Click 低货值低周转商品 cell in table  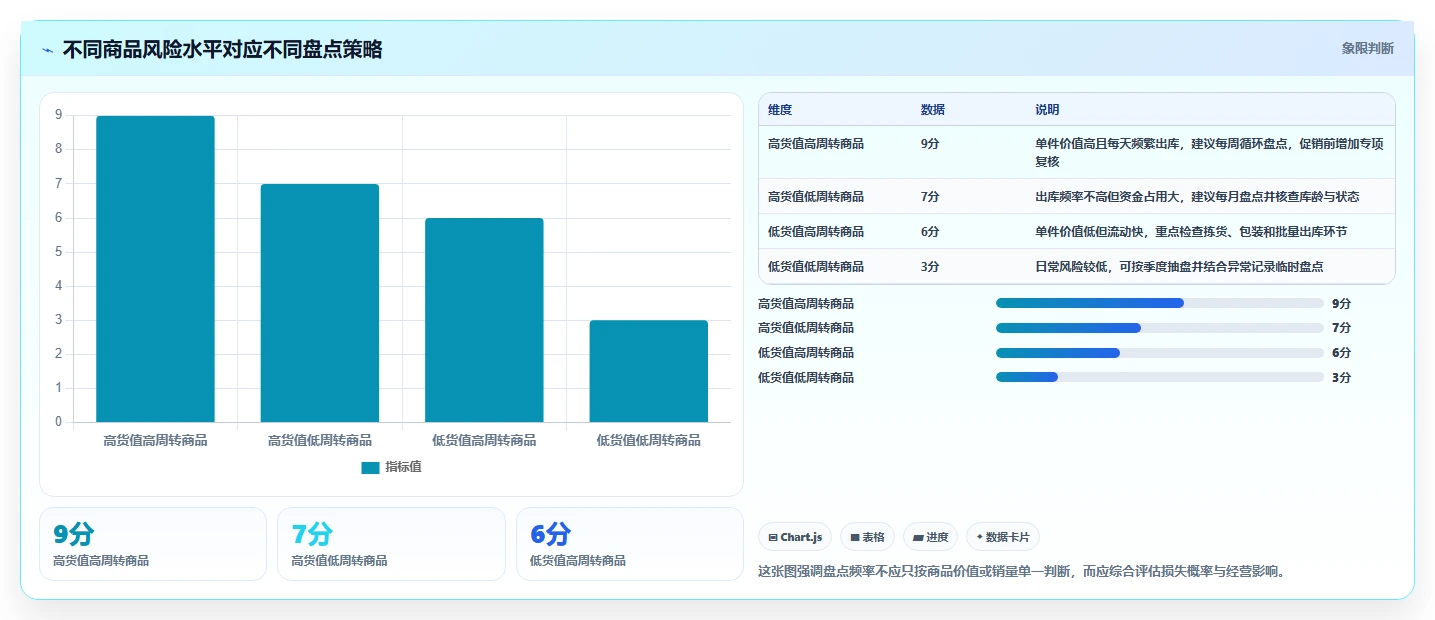(816, 267)
